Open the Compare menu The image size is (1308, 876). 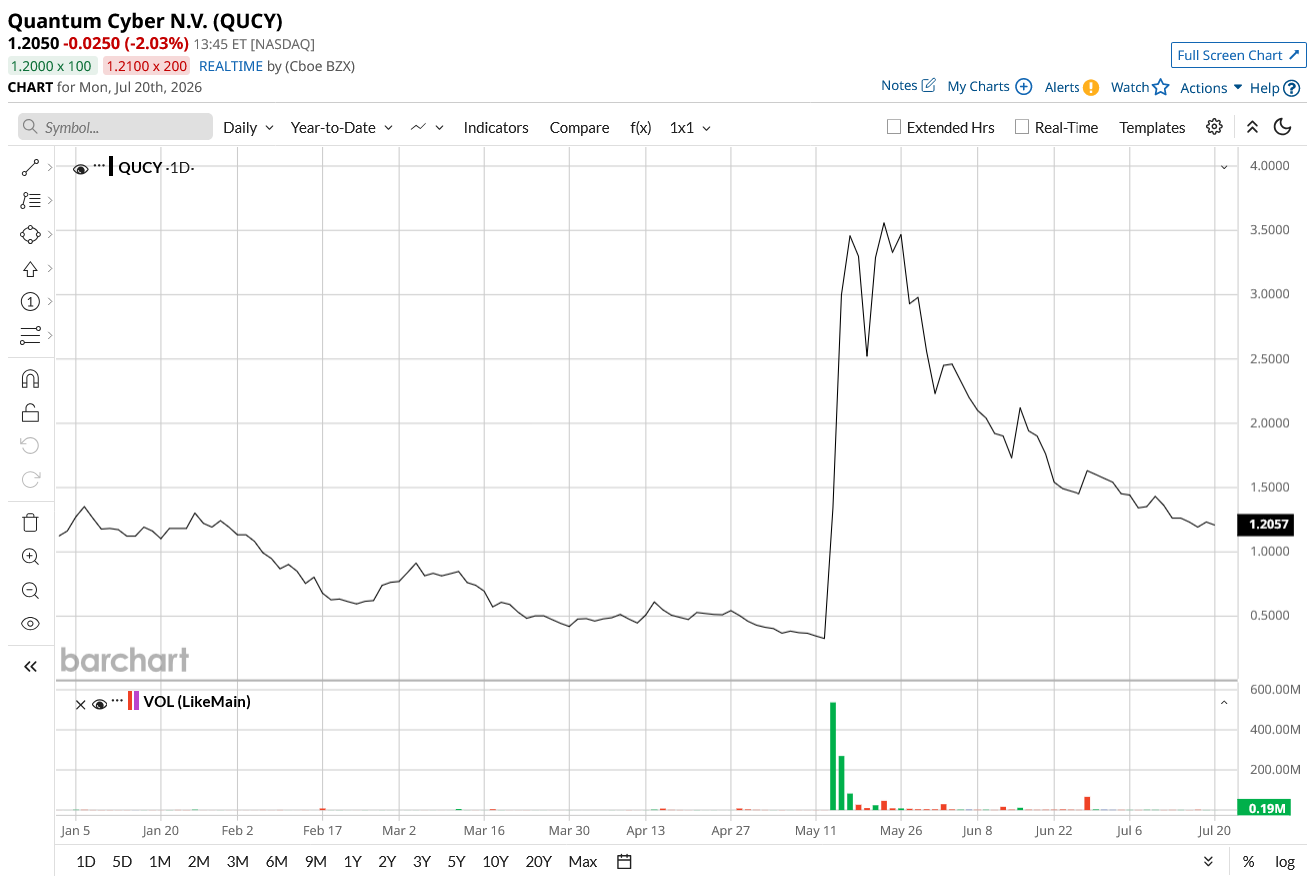click(579, 127)
